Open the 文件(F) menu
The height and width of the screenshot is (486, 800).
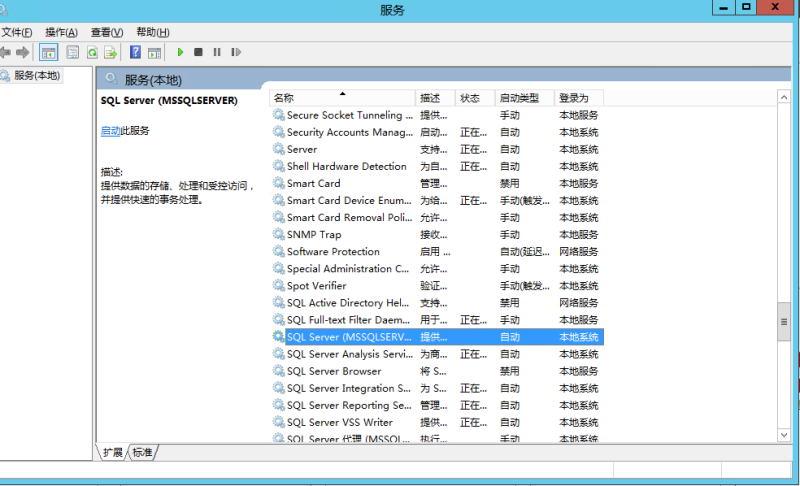[17, 32]
